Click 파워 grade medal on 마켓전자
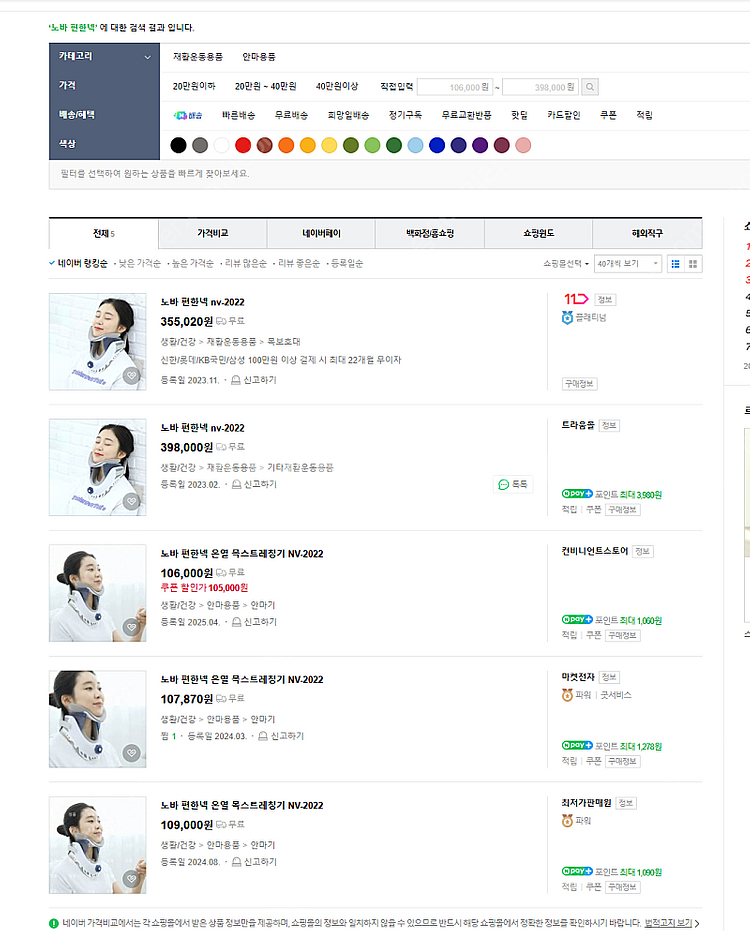The height and width of the screenshot is (931, 750). click(567, 695)
